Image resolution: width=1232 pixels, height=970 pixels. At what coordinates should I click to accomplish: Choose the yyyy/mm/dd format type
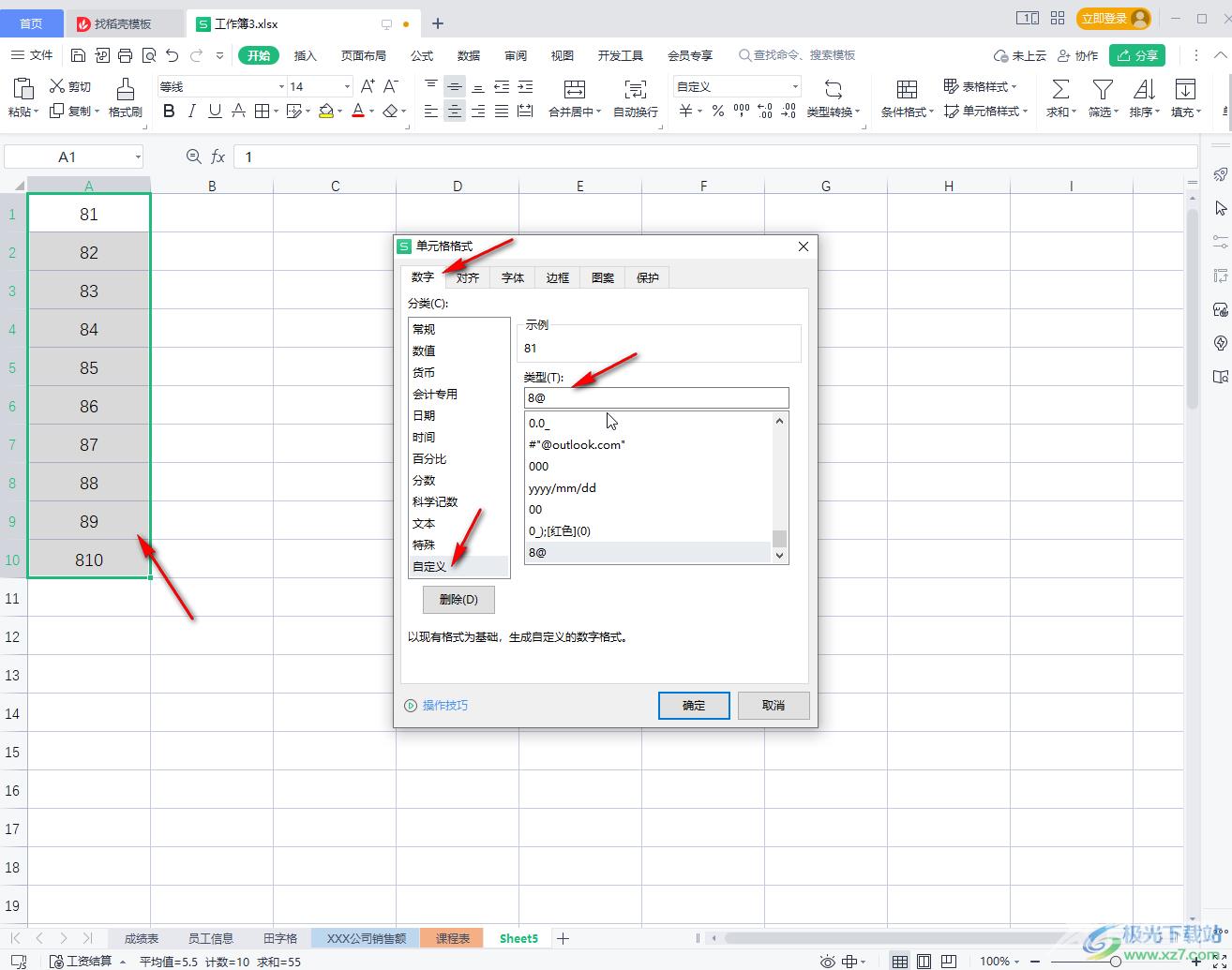(648, 487)
